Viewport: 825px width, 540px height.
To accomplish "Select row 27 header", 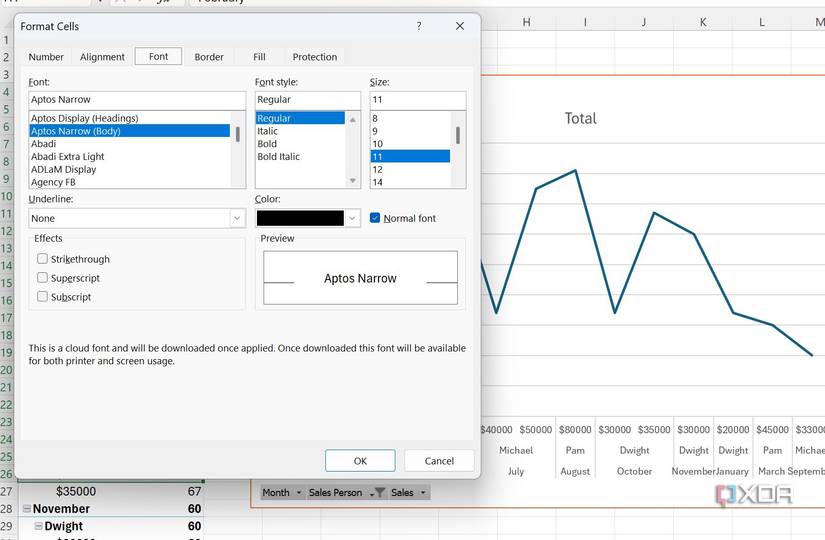I will click(6, 492).
